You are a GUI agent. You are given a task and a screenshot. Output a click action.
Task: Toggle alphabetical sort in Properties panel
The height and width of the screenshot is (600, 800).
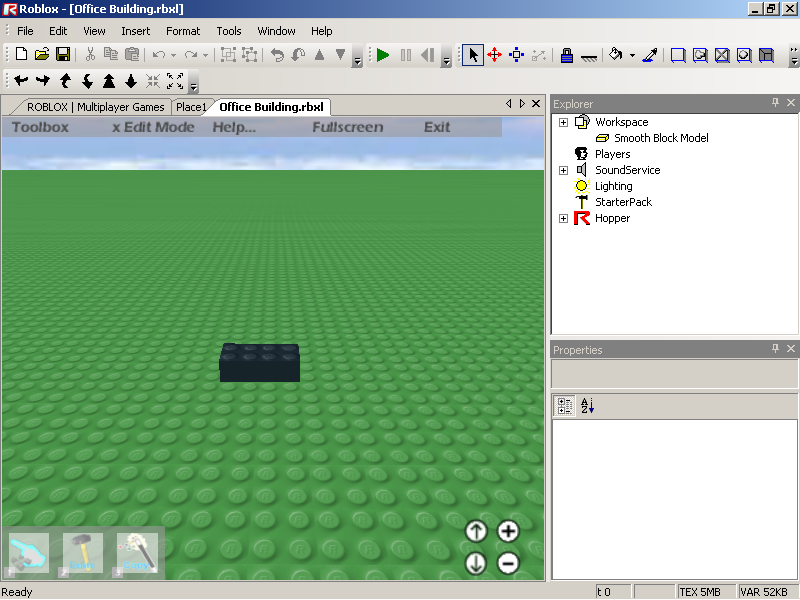click(x=587, y=406)
